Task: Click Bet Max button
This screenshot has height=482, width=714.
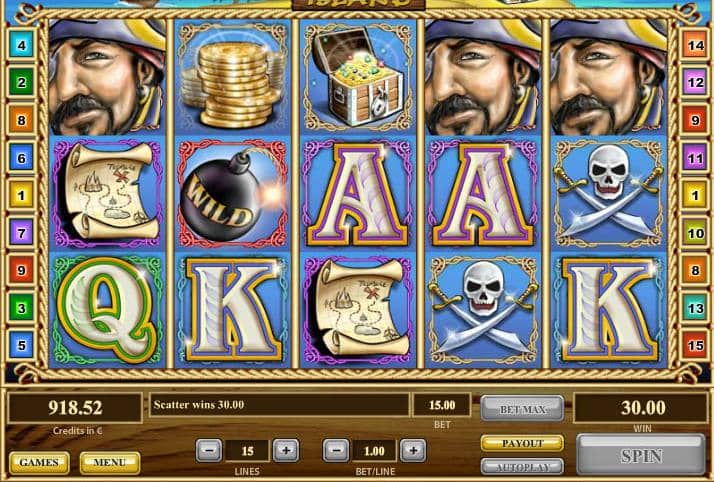Action: click(x=522, y=409)
